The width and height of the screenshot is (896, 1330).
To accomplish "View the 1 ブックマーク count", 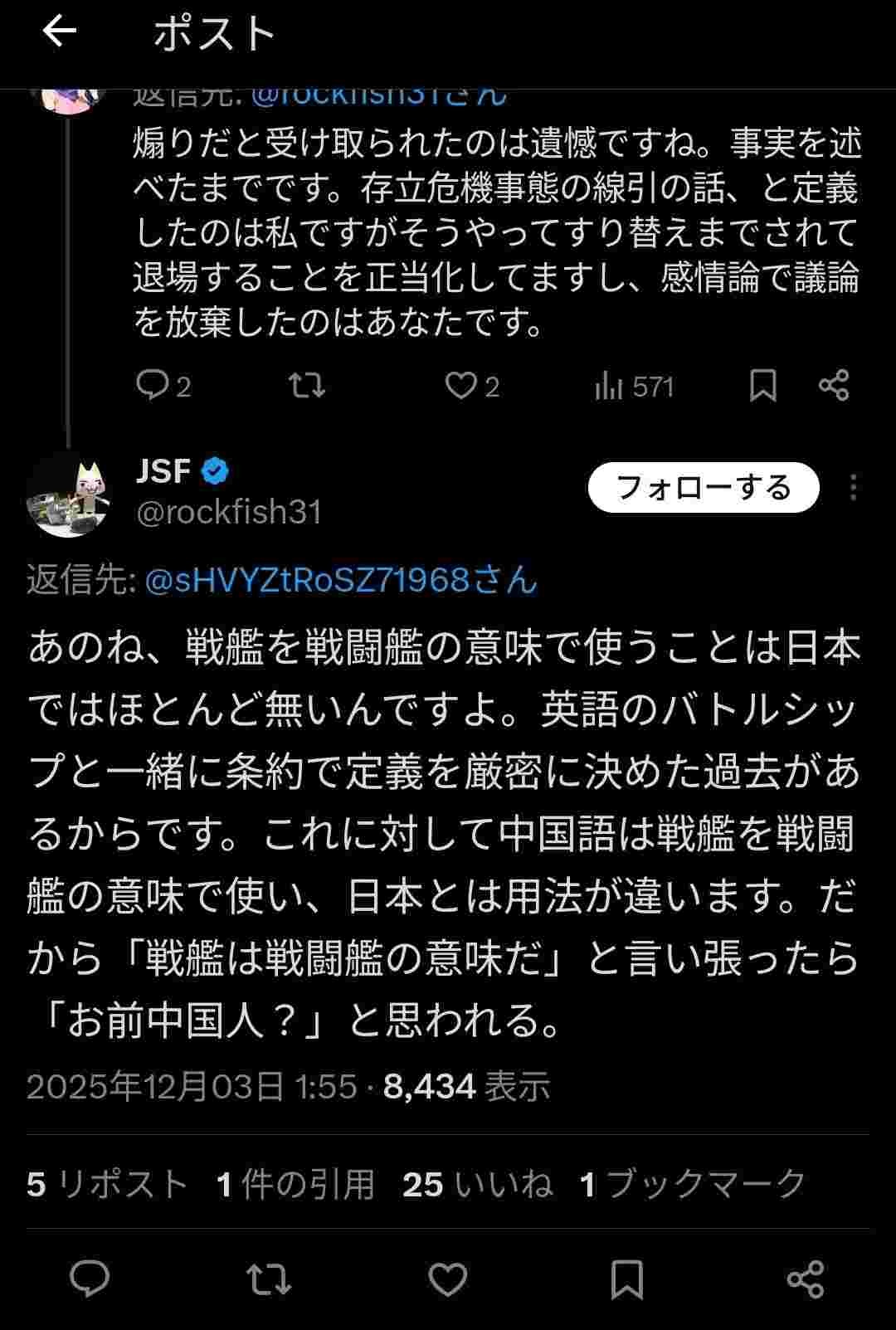I will (x=693, y=1184).
